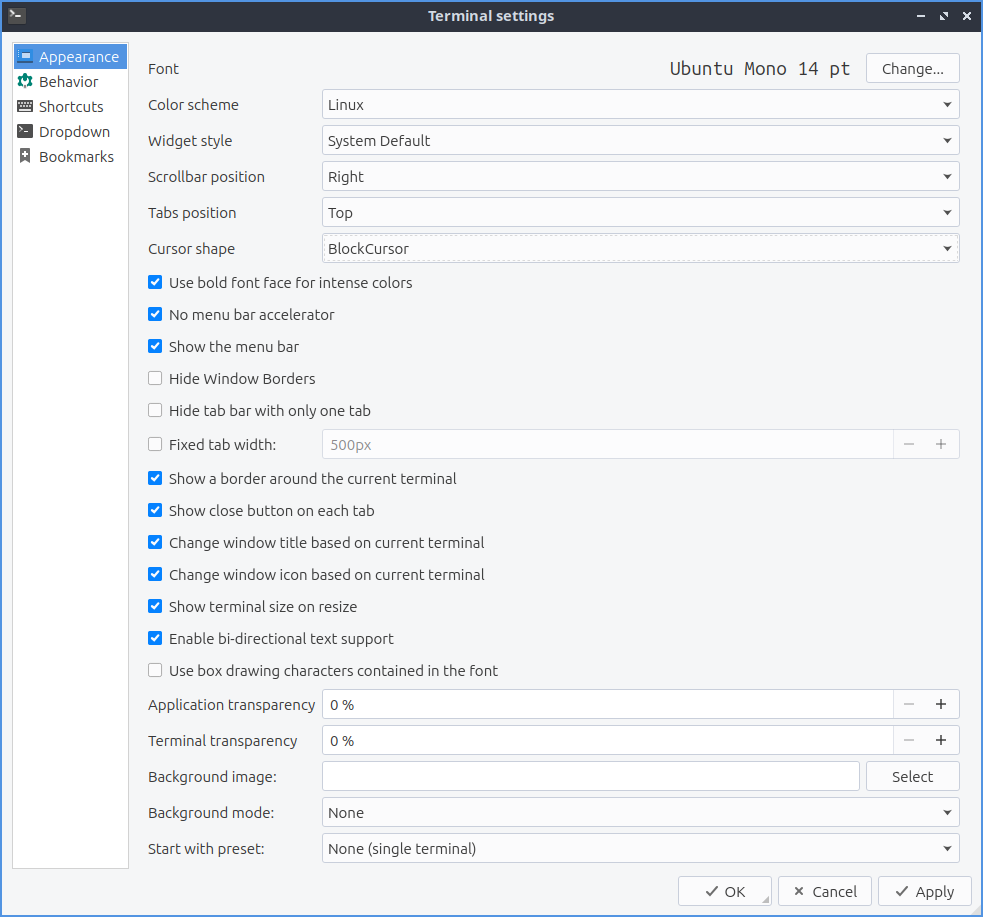Click the Background image text field
983x917 pixels.
(x=590, y=777)
